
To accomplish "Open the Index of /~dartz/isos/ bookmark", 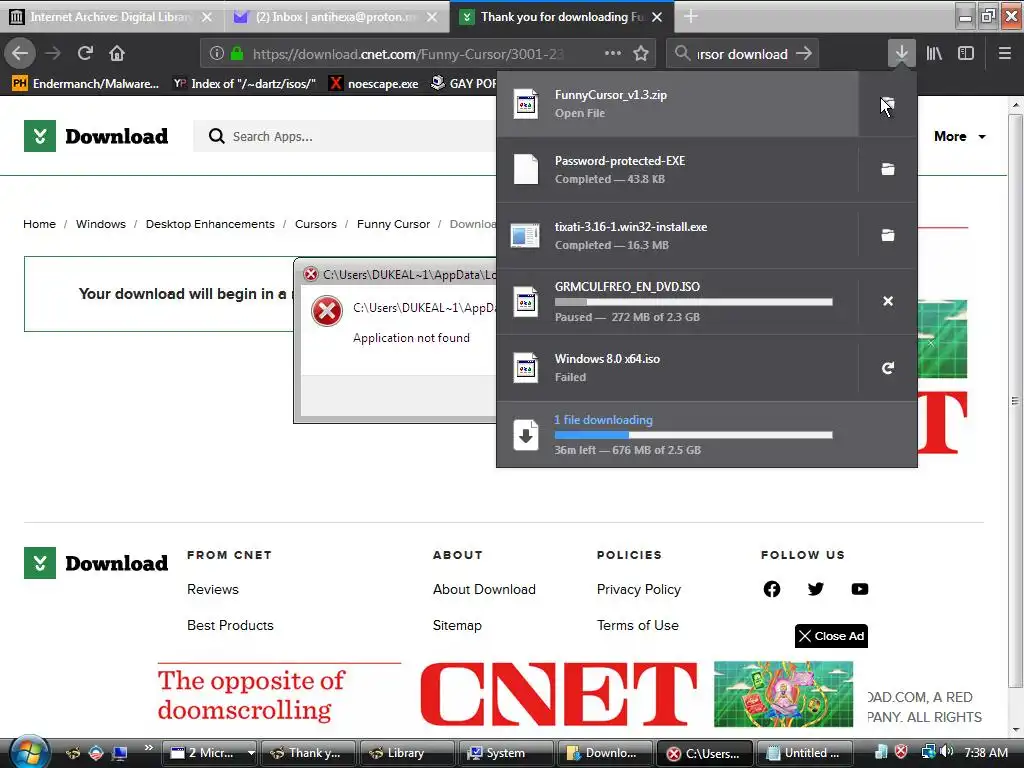I will click(244, 84).
